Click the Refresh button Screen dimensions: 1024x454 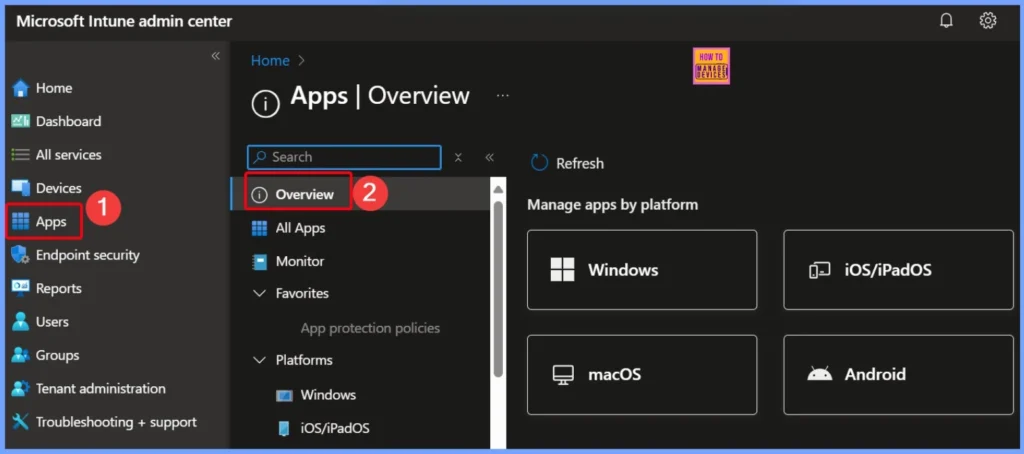(x=567, y=163)
